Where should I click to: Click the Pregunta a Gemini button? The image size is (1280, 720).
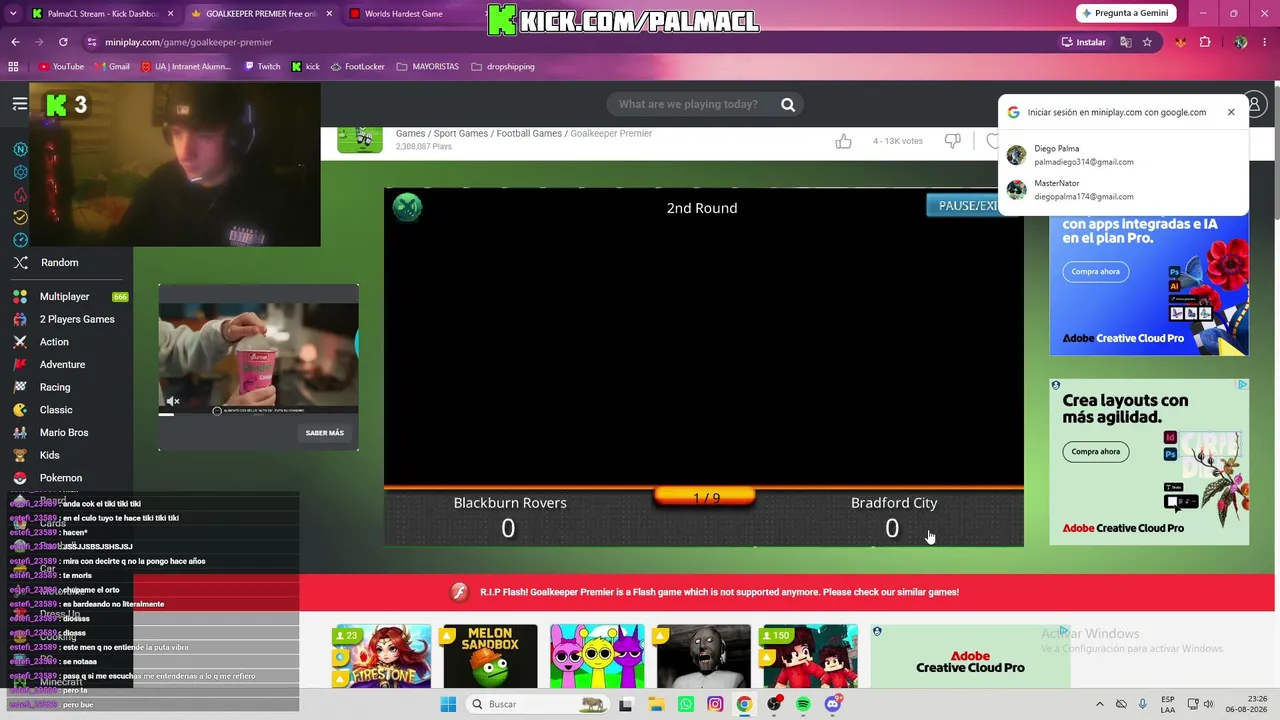tap(1124, 13)
